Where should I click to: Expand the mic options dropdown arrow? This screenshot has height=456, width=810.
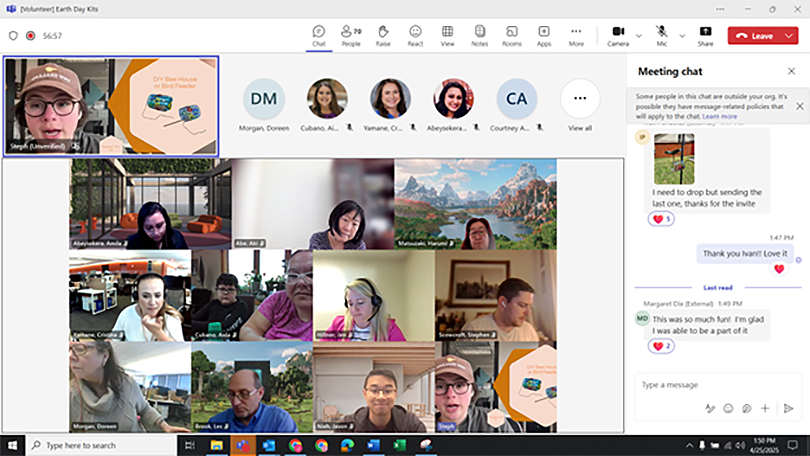pyautogui.click(x=682, y=35)
